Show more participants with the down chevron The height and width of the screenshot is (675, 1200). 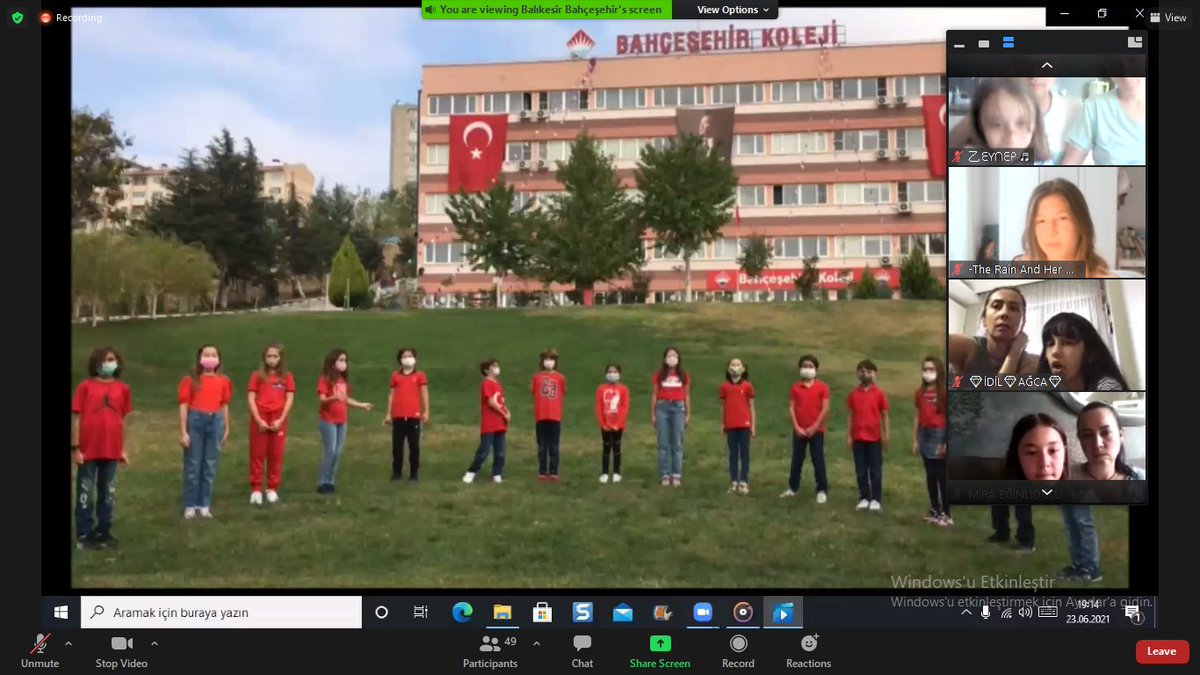1047,493
